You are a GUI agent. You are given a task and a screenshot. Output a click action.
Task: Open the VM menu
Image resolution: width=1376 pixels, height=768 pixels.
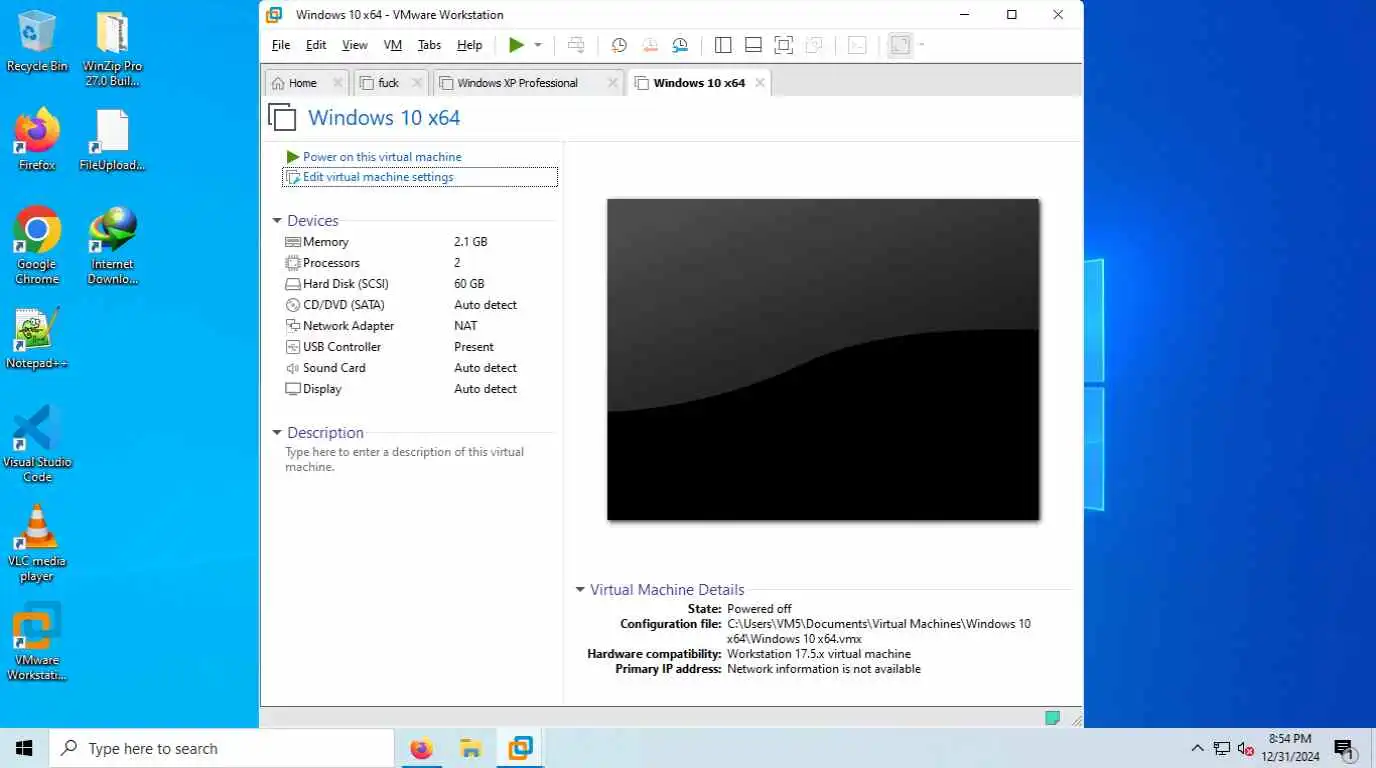click(x=393, y=45)
